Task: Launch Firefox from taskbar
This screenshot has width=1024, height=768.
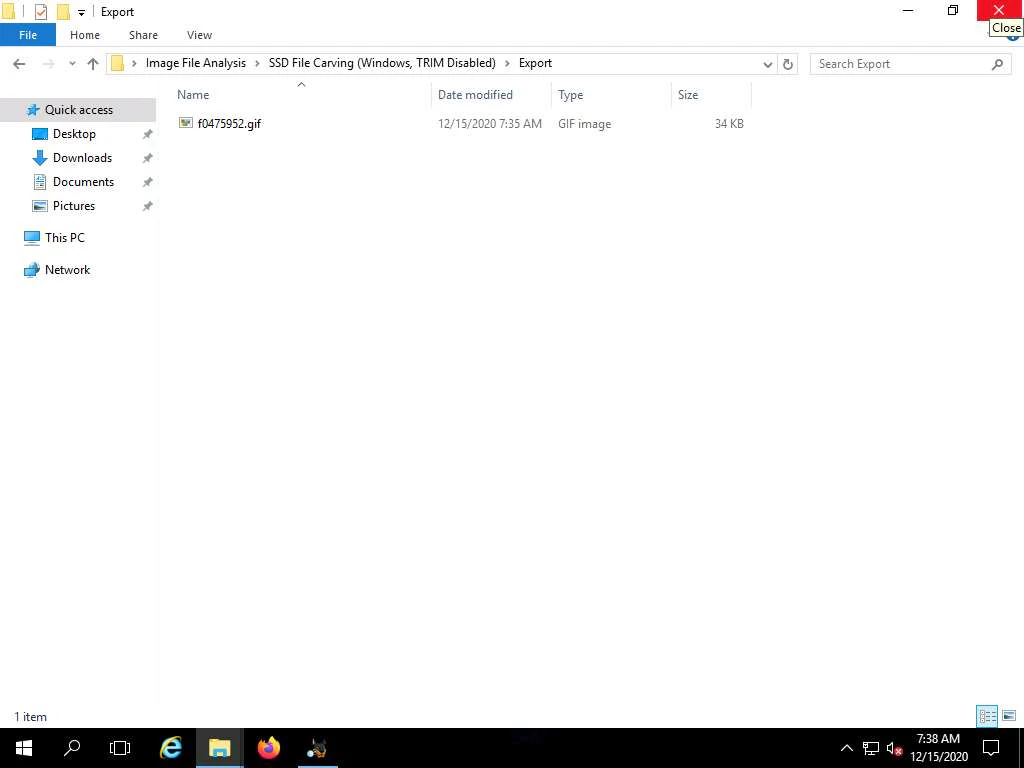Action: click(268, 748)
